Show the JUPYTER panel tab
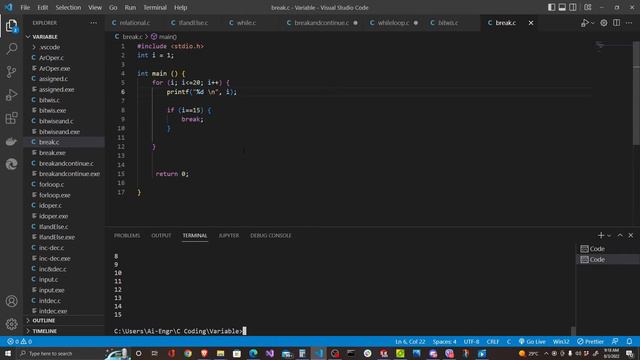This screenshot has width=640, height=360. pyautogui.click(x=229, y=236)
